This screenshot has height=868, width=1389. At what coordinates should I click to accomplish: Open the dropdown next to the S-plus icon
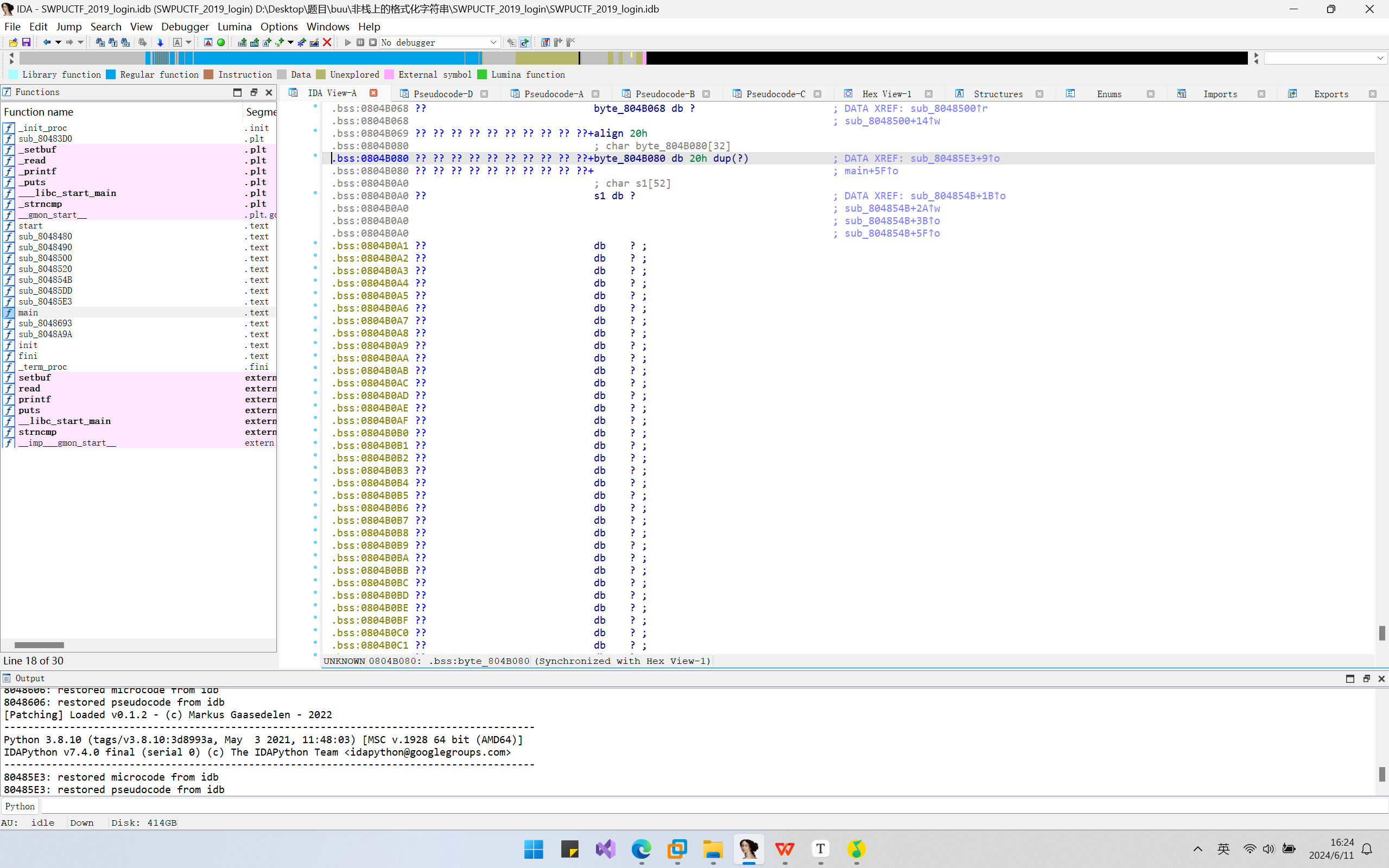290,42
